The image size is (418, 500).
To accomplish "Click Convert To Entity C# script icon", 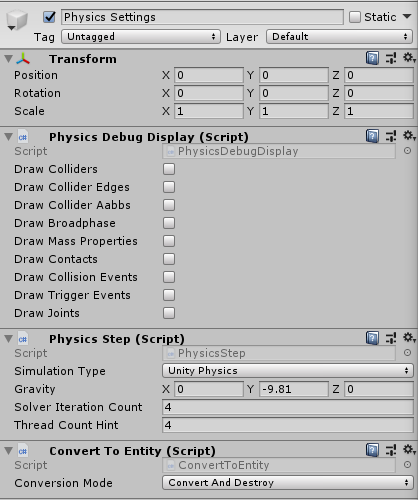I will (x=23, y=451).
